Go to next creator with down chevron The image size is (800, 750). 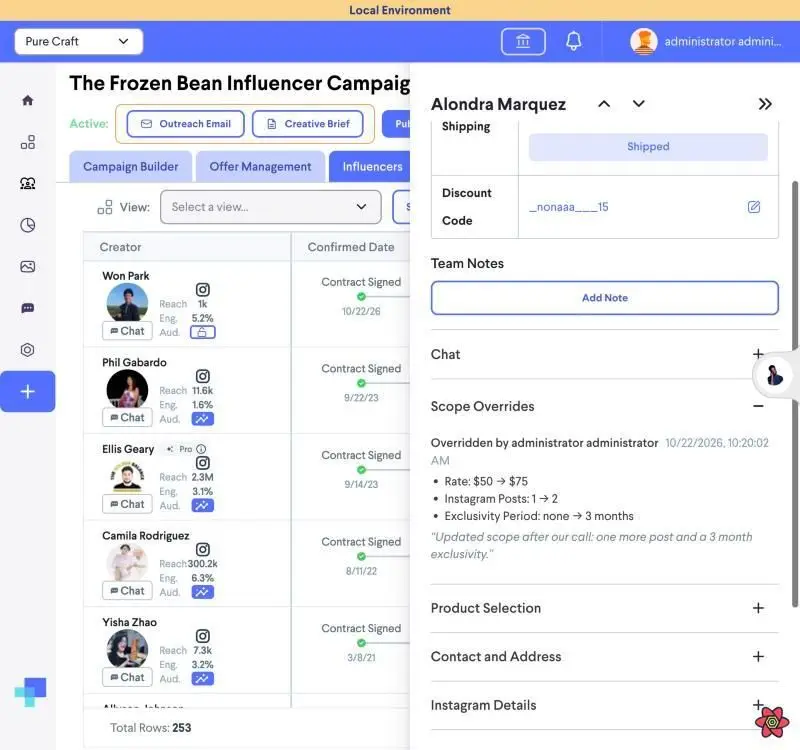pos(638,104)
